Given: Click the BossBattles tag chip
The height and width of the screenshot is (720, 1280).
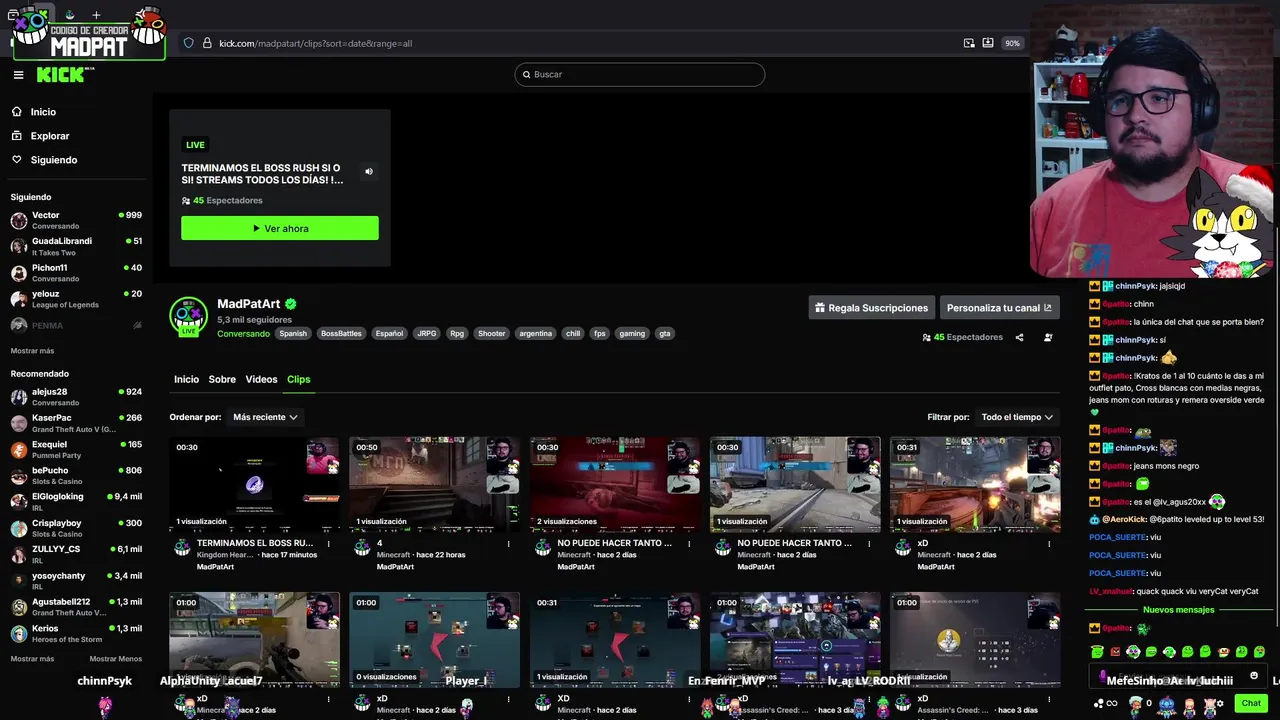Looking at the screenshot, I should pos(341,334).
